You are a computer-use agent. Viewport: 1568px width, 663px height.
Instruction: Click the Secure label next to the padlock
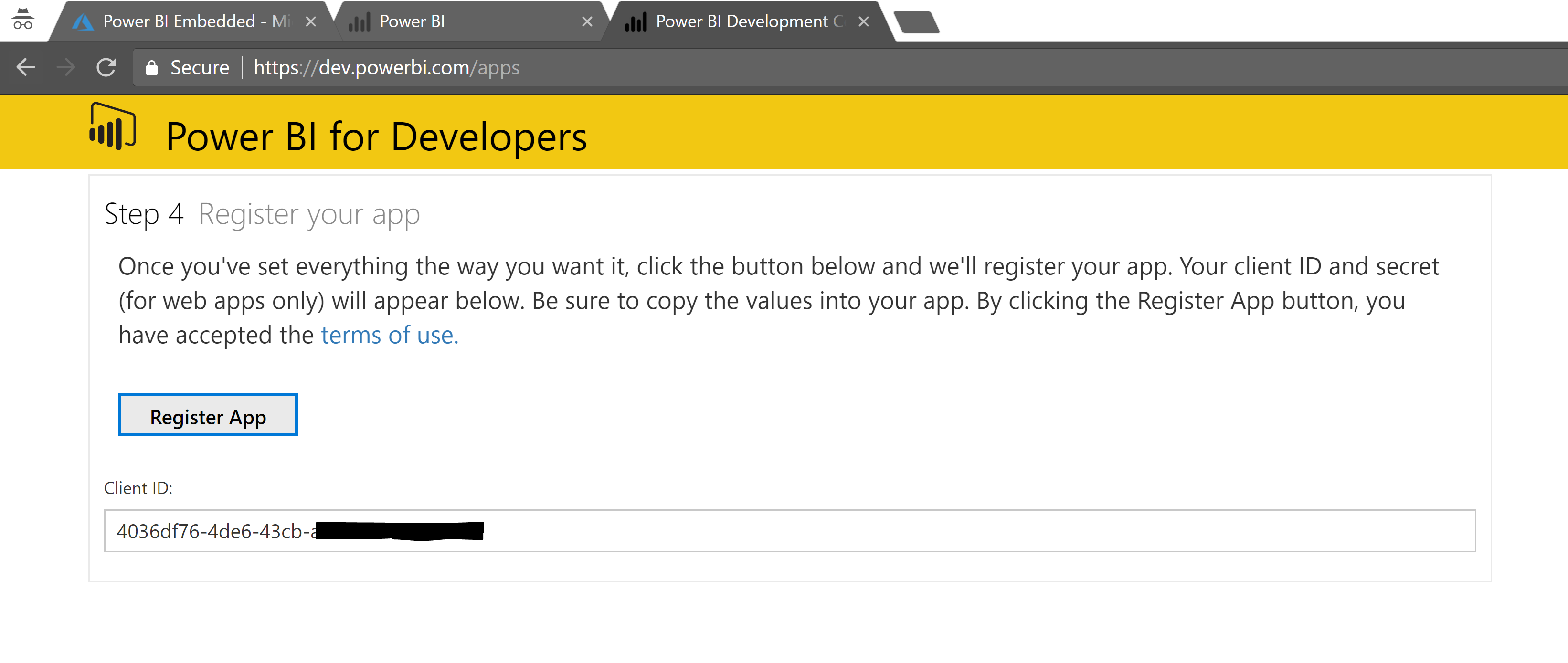[x=200, y=67]
